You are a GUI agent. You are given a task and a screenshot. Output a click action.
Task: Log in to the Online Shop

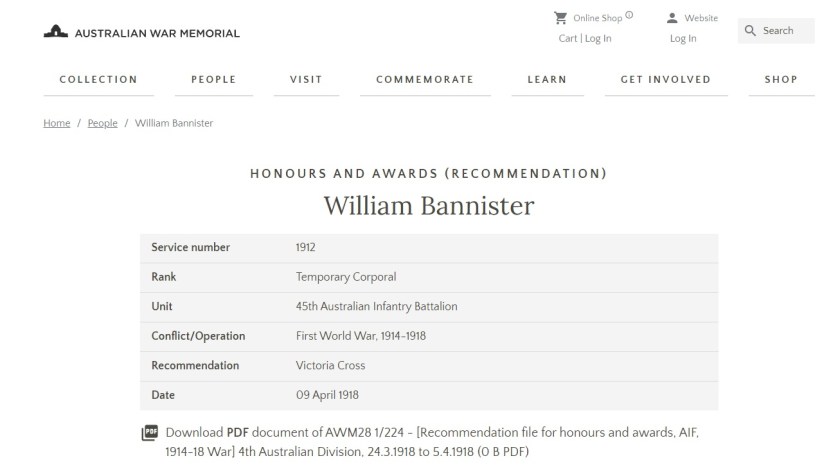click(598, 39)
